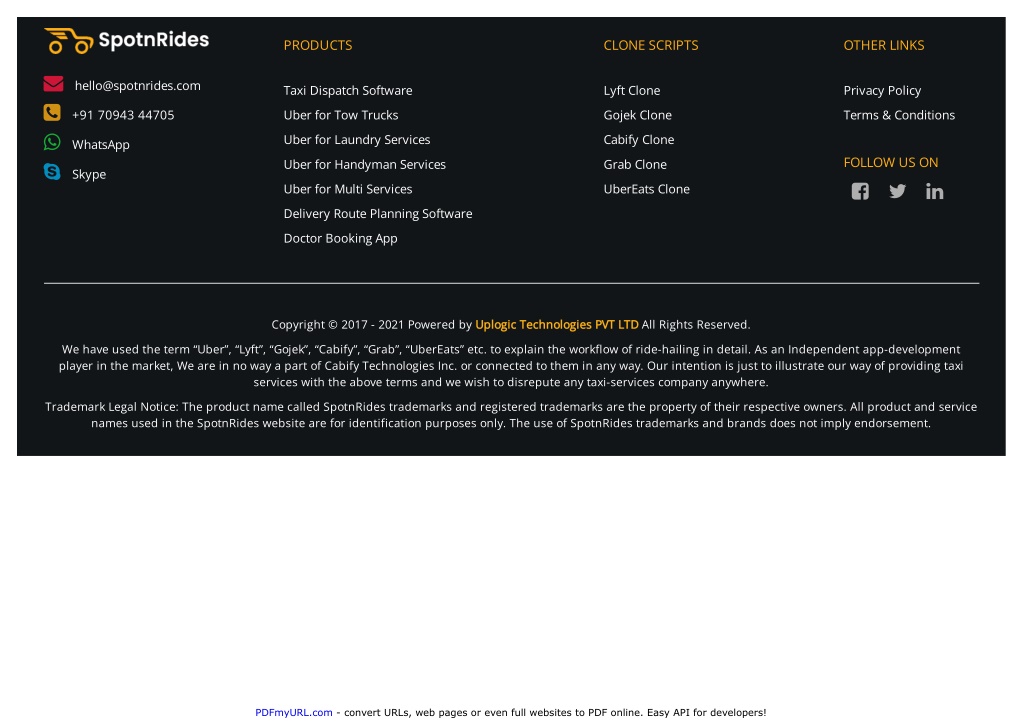Click the FOLLOW US ON heading
The height and width of the screenshot is (723, 1024).
click(891, 163)
